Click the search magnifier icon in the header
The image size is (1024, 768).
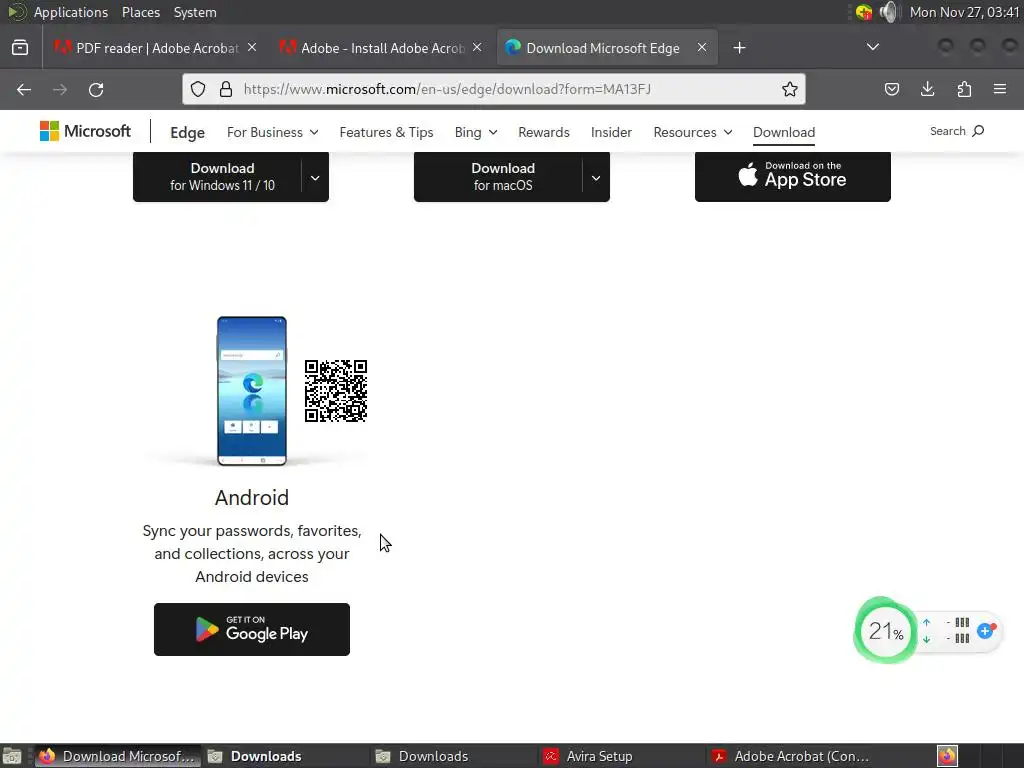point(978,131)
